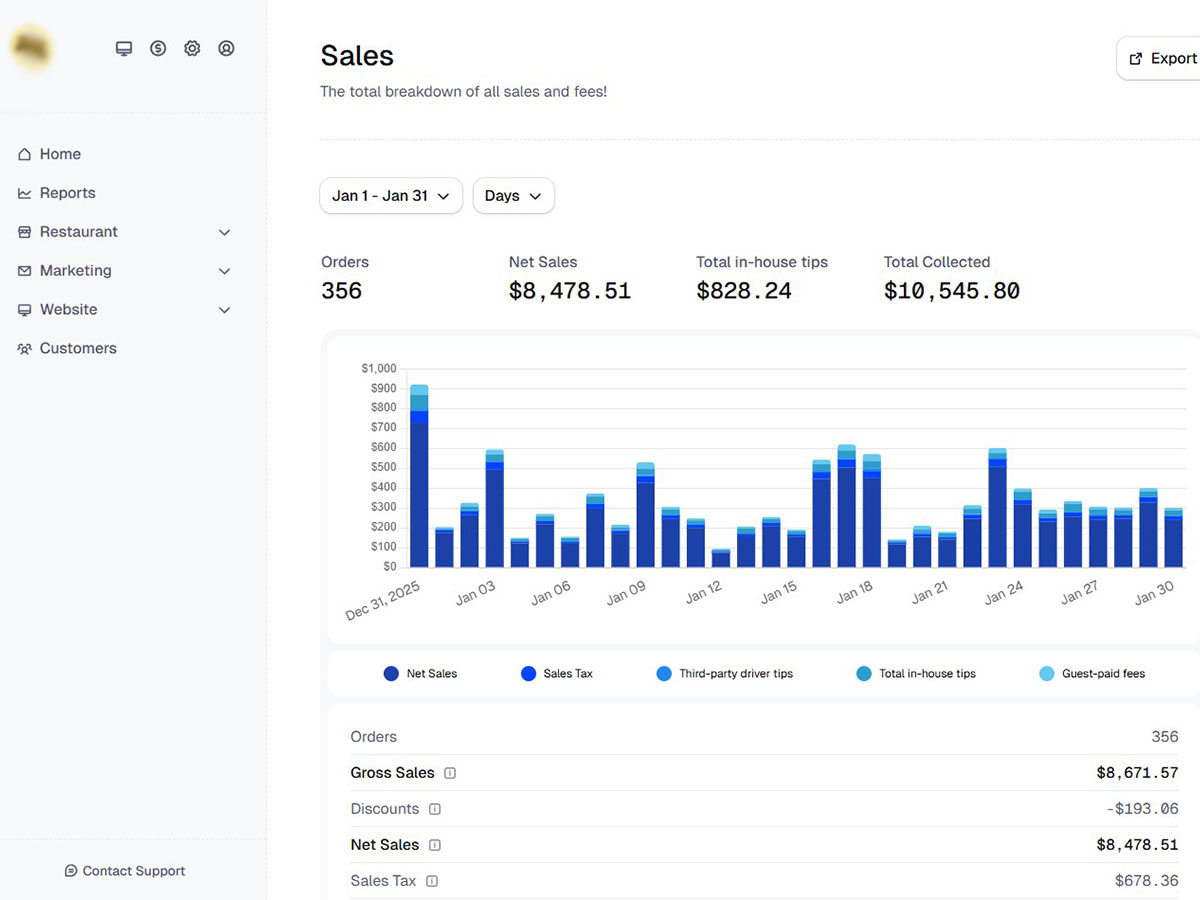Go to Home in the sidebar
This screenshot has height=900, width=1200.
[x=60, y=154]
